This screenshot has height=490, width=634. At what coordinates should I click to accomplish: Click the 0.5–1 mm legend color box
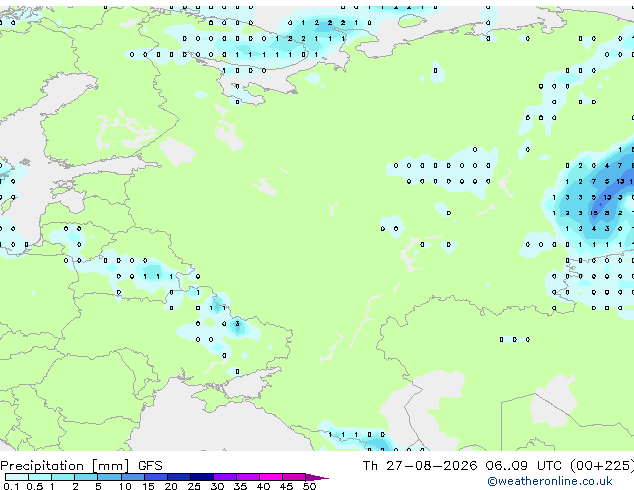pyautogui.click(x=40, y=477)
